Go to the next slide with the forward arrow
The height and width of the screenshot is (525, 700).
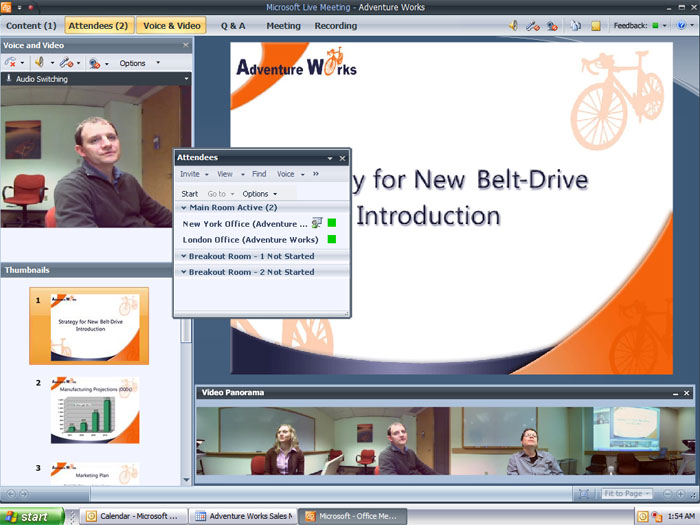click(x=24, y=494)
